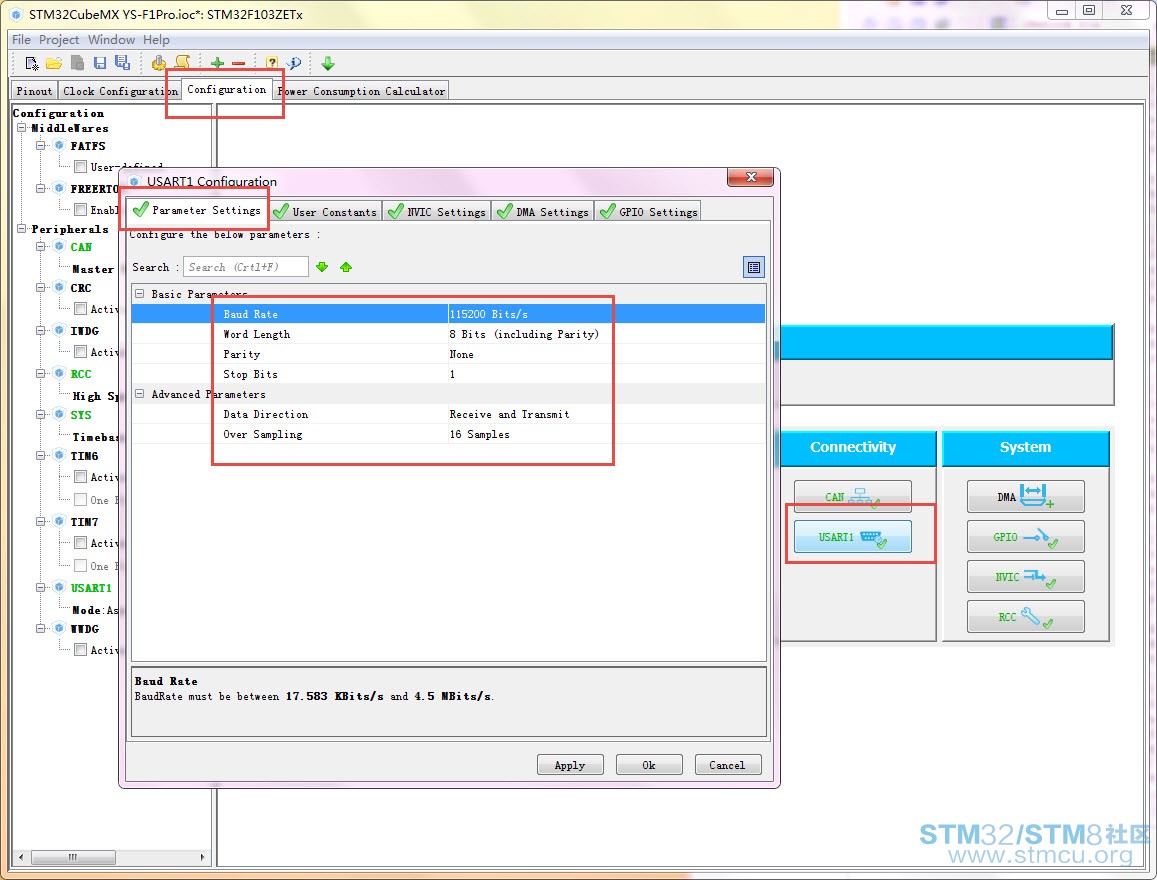Viewport: 1157px width, 880px height.
Task: Click the USART1 cube icon in tree
Action: point(59,587)
